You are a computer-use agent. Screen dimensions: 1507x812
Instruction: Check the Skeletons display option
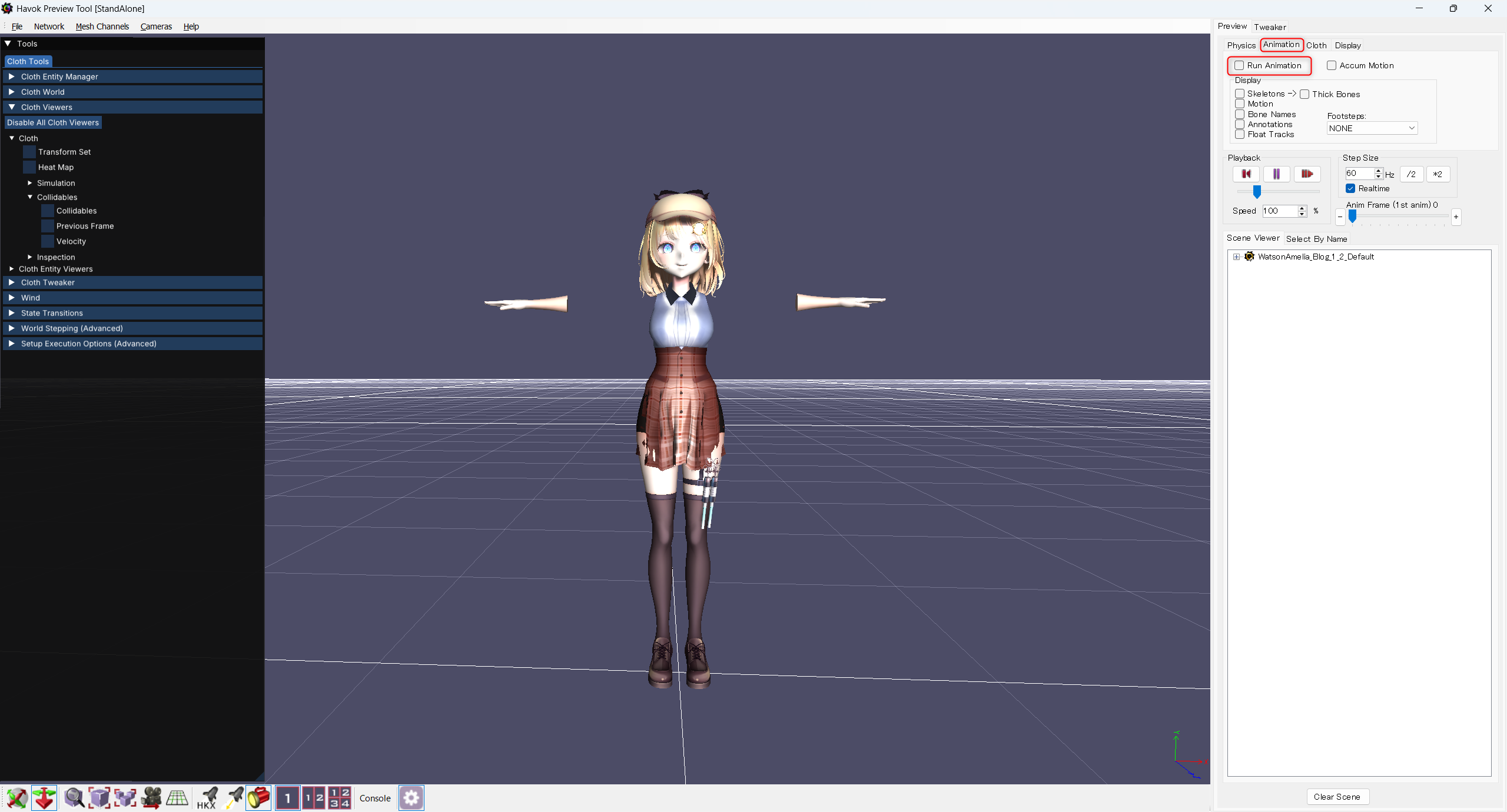[1240, 94]
